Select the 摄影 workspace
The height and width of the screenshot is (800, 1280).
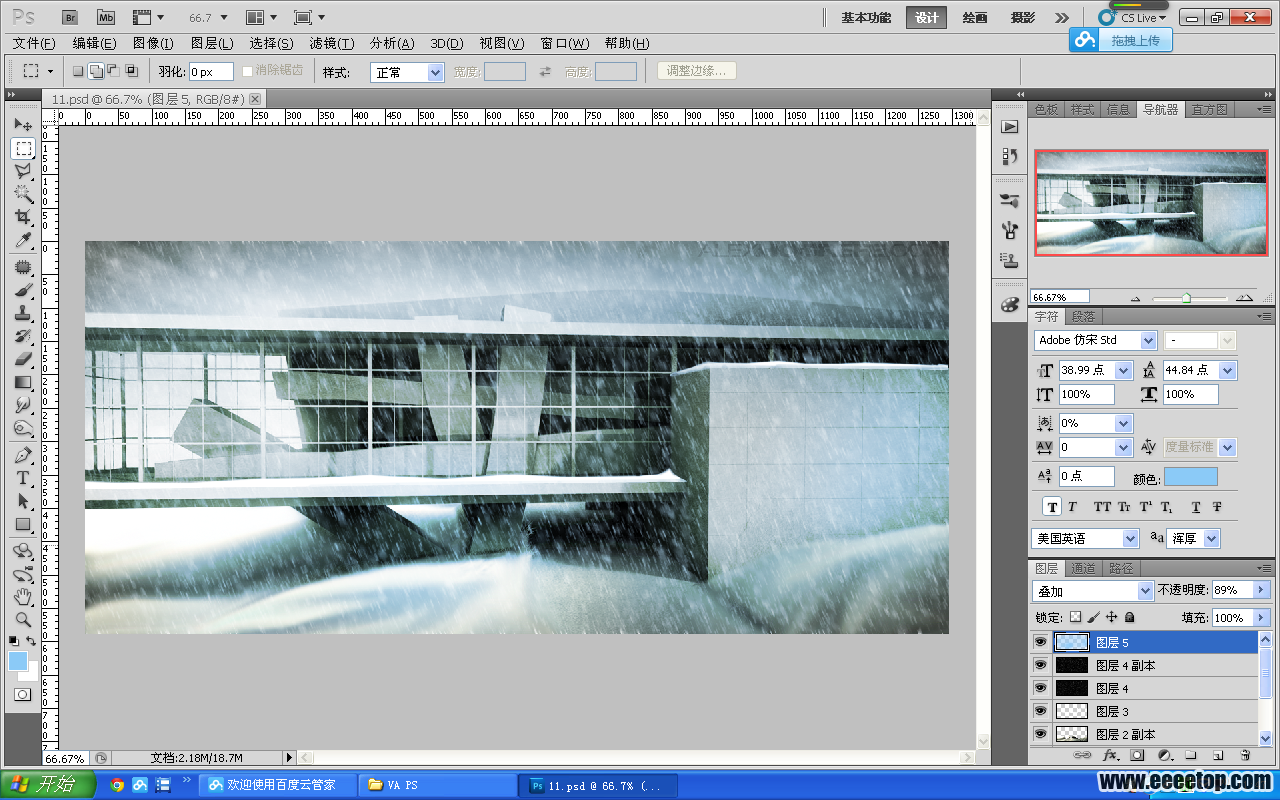click(1023, 17)
